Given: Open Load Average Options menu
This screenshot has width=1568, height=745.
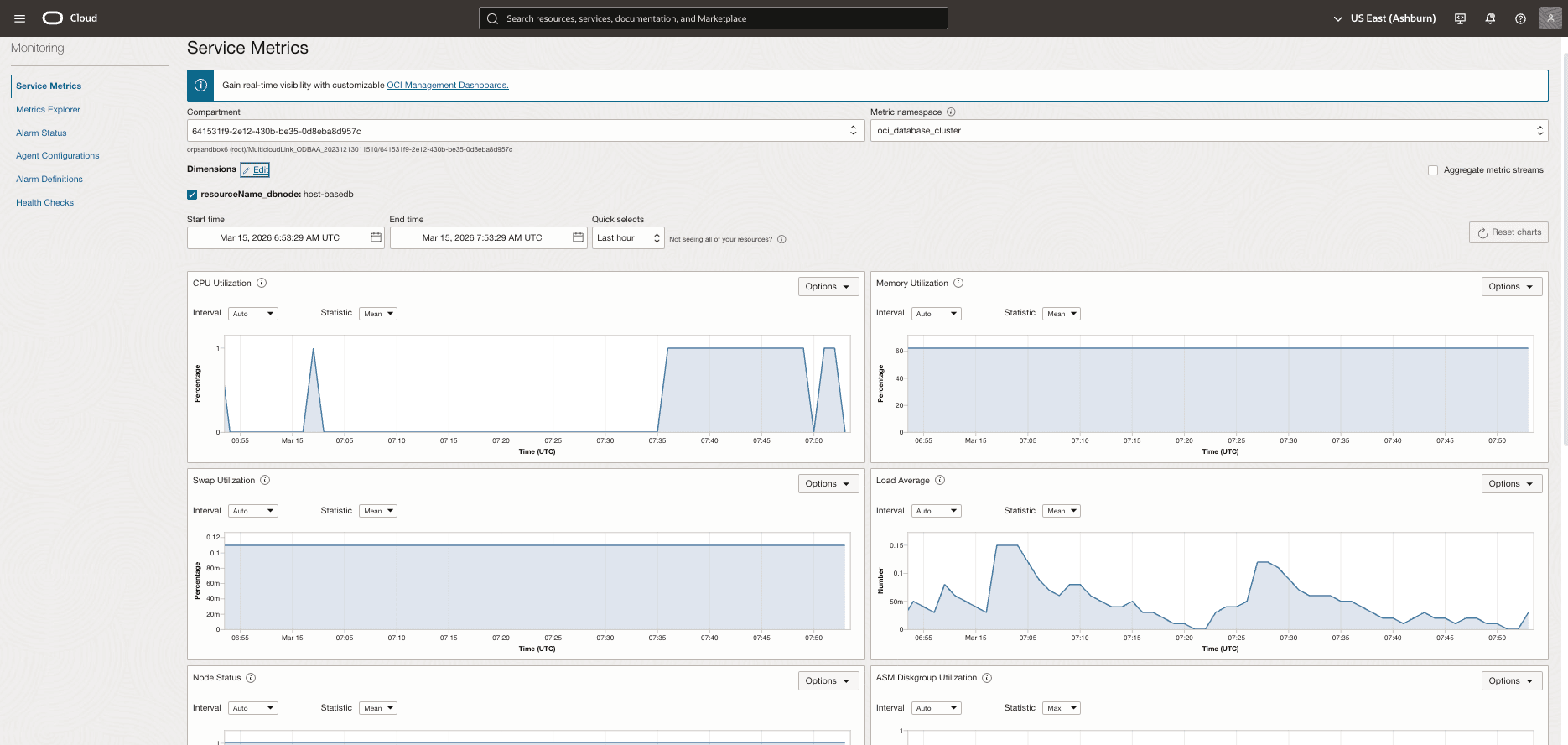Looking at the screenshot, I should (x=1512, y=484).
